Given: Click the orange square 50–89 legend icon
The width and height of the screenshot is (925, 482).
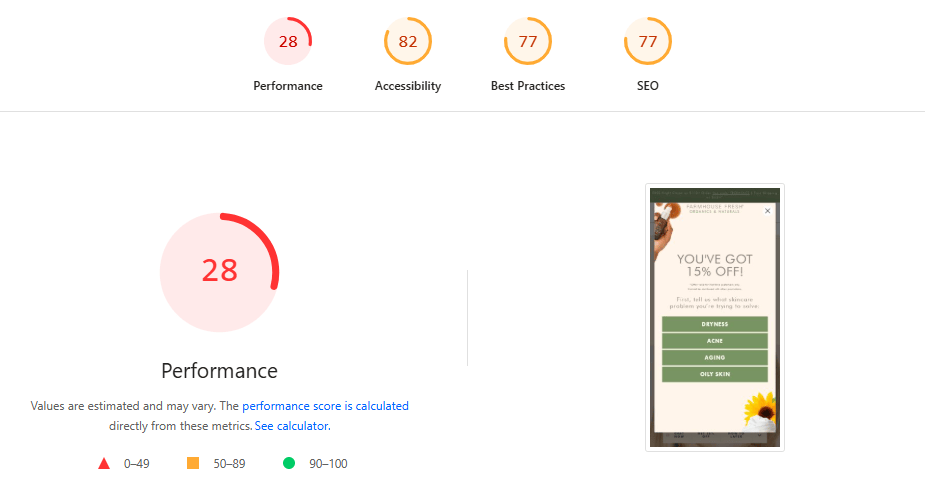Looking at the screenshot, I should coord(193,464).
